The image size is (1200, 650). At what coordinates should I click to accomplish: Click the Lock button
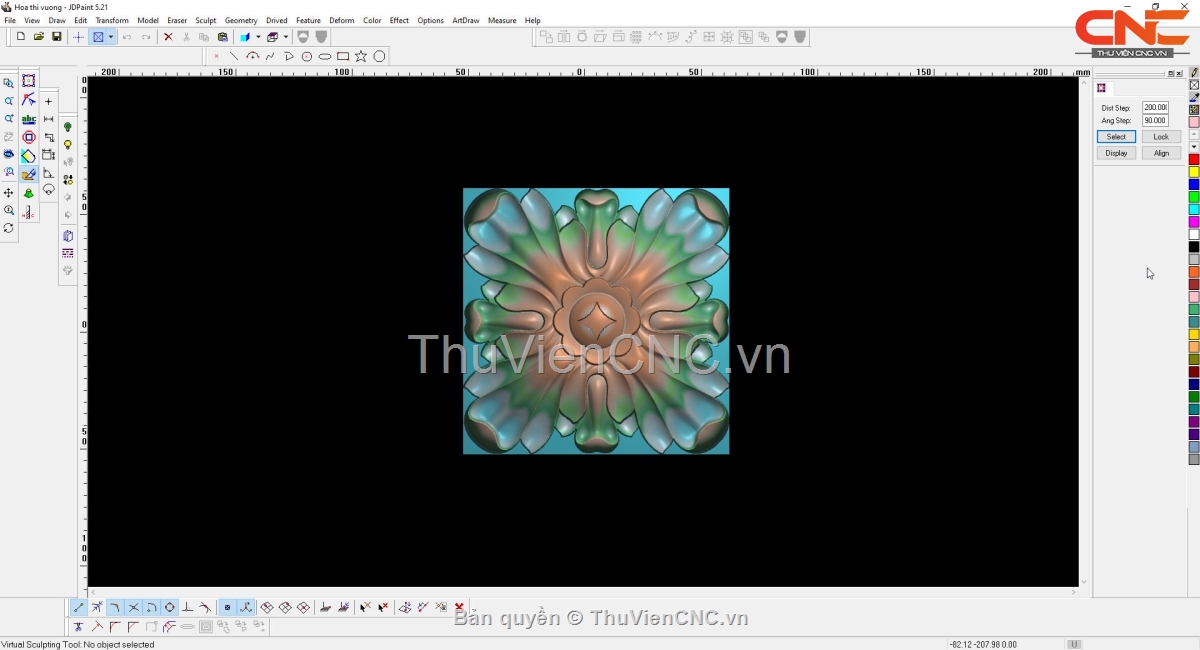[x=1161, y=137]
